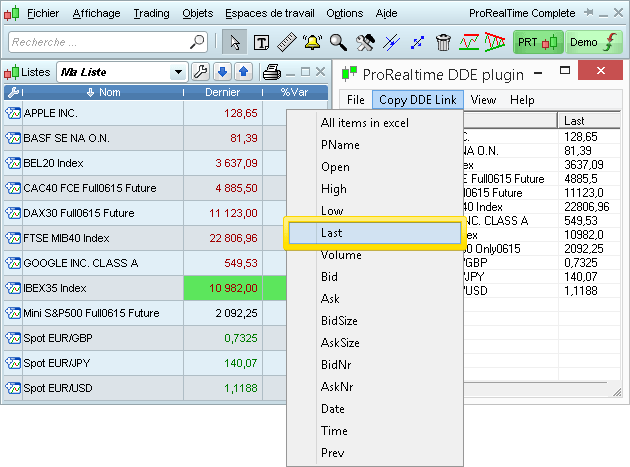The image size is (630, 467).
Task: Choose All items in excel entry
Action: tap(364, 122)
